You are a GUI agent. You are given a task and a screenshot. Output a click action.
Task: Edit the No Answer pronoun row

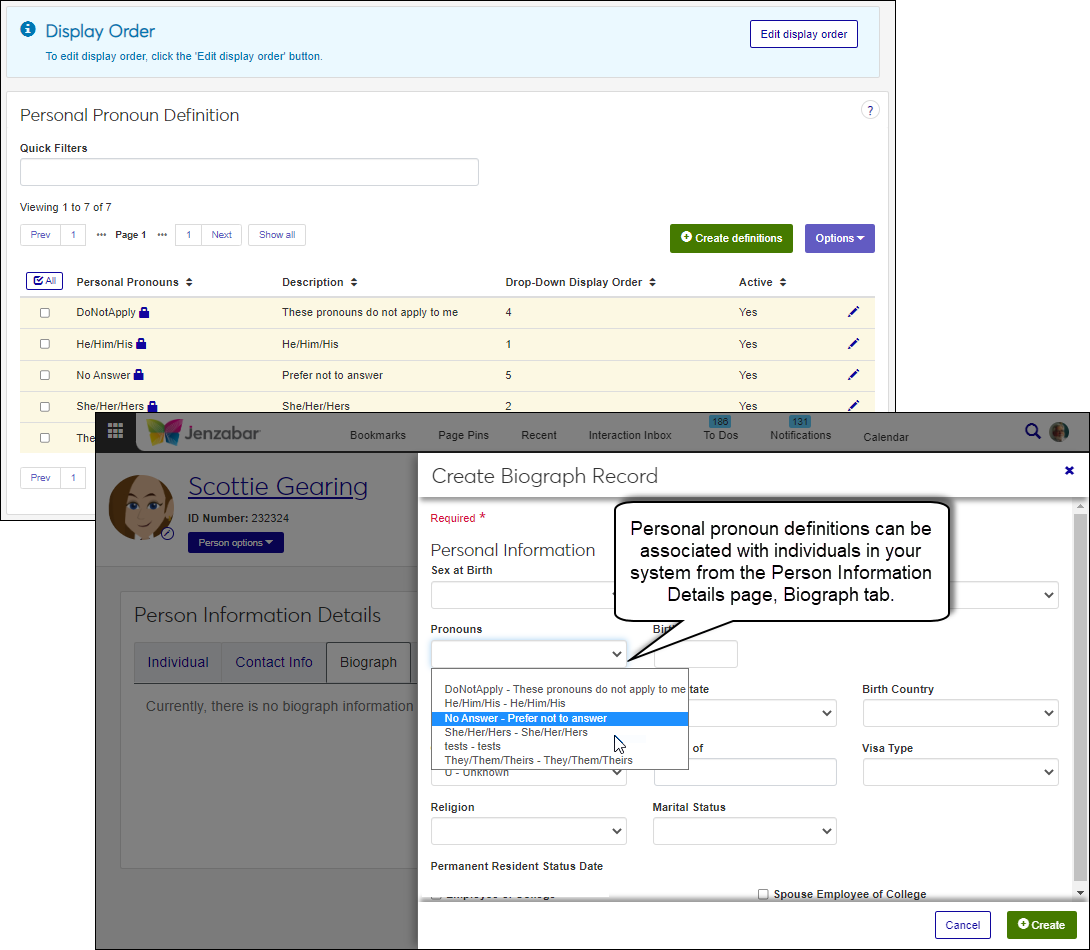pyautogui.click(x=853, y=375)
